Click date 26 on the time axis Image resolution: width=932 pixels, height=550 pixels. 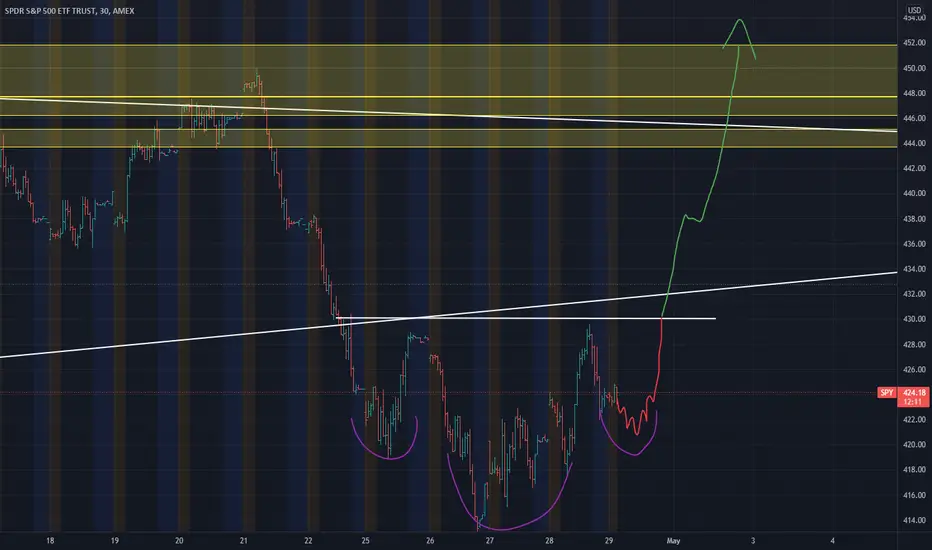pos(430,540)
